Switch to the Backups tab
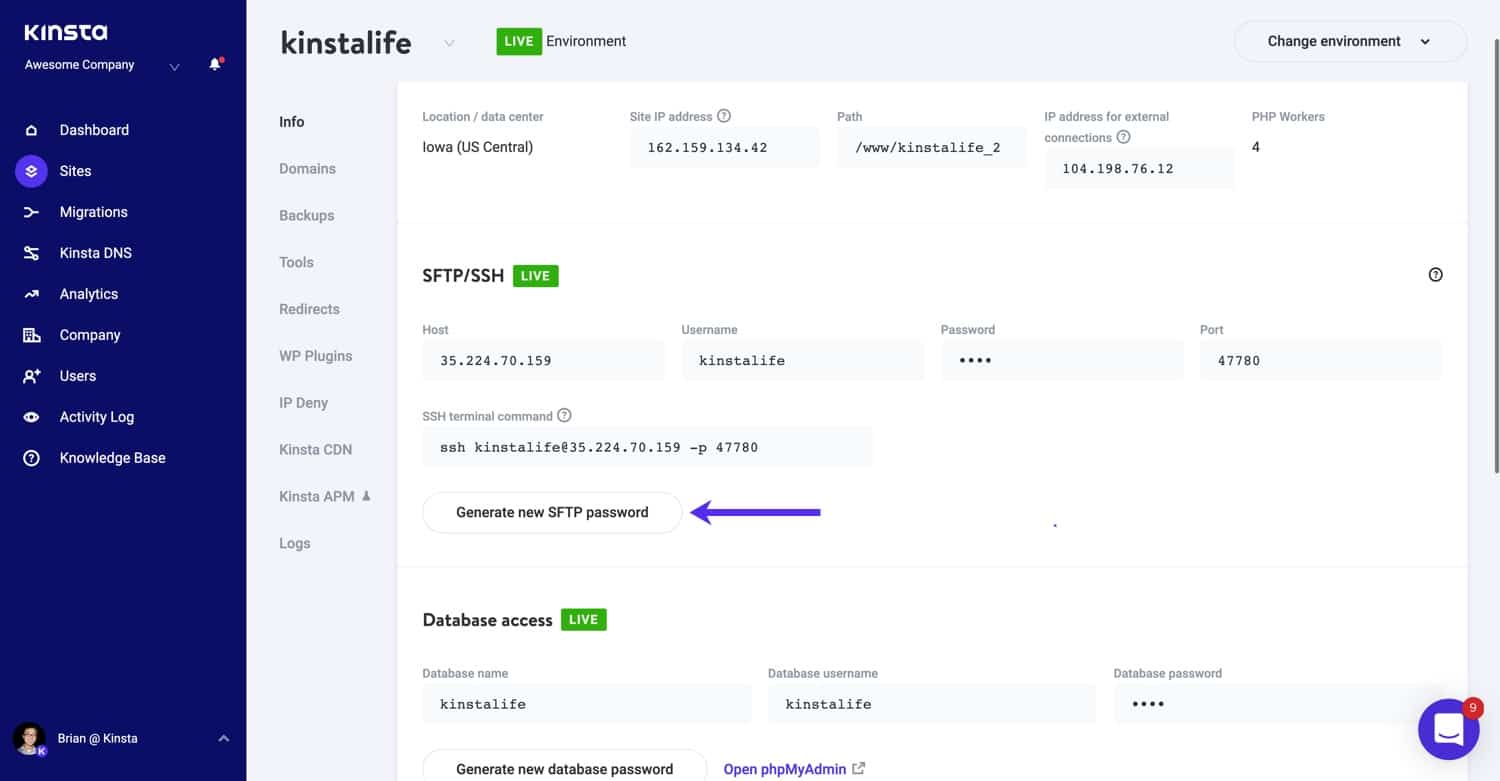The height and width of the screenshot is (781, 1500). (306, 215)
